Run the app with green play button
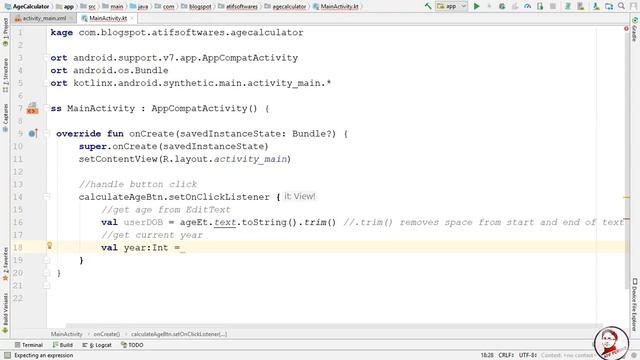This screenshot has width=640, height=360. (476, 6)
